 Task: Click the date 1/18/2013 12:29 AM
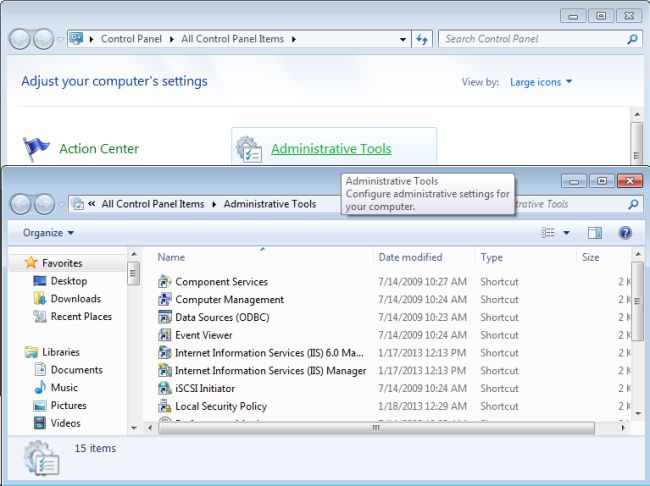pos(422,406)
